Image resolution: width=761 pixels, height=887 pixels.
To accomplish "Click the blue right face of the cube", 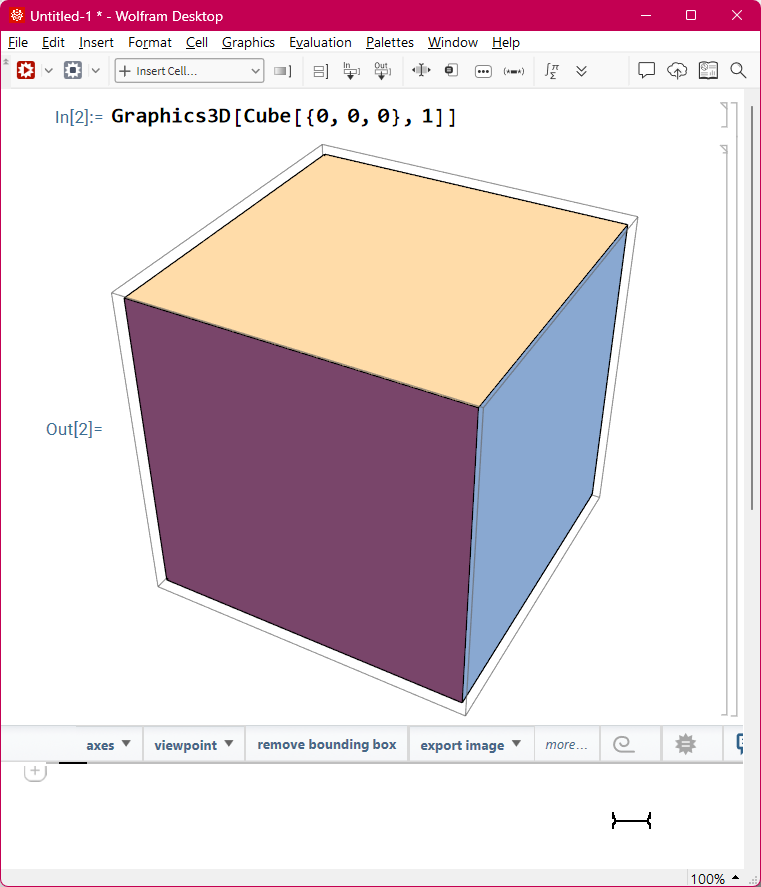I will click(x=543, y=464).
